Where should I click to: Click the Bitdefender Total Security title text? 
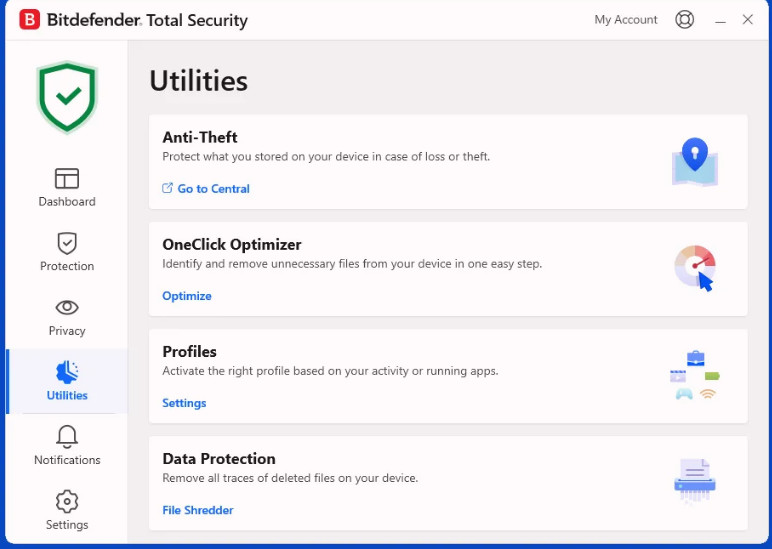point(147,20)
